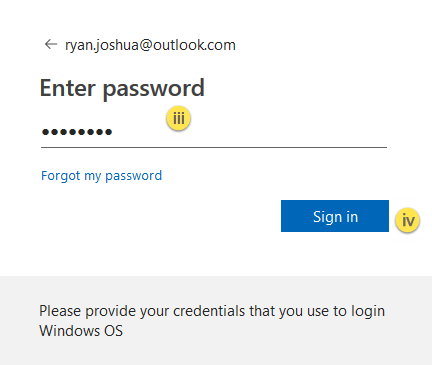
Task: Submit credentials with Sign in
Action: [335, 216]
